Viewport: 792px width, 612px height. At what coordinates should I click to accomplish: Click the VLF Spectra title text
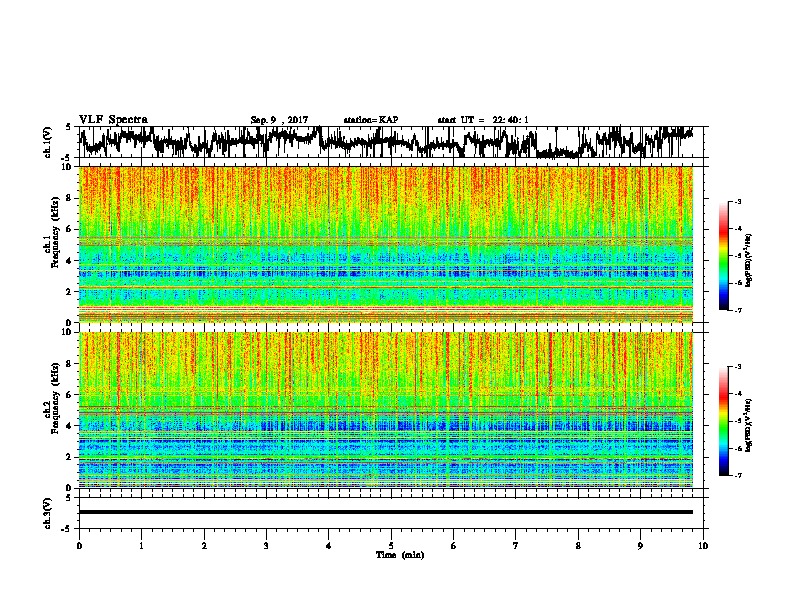pos(113,120)
